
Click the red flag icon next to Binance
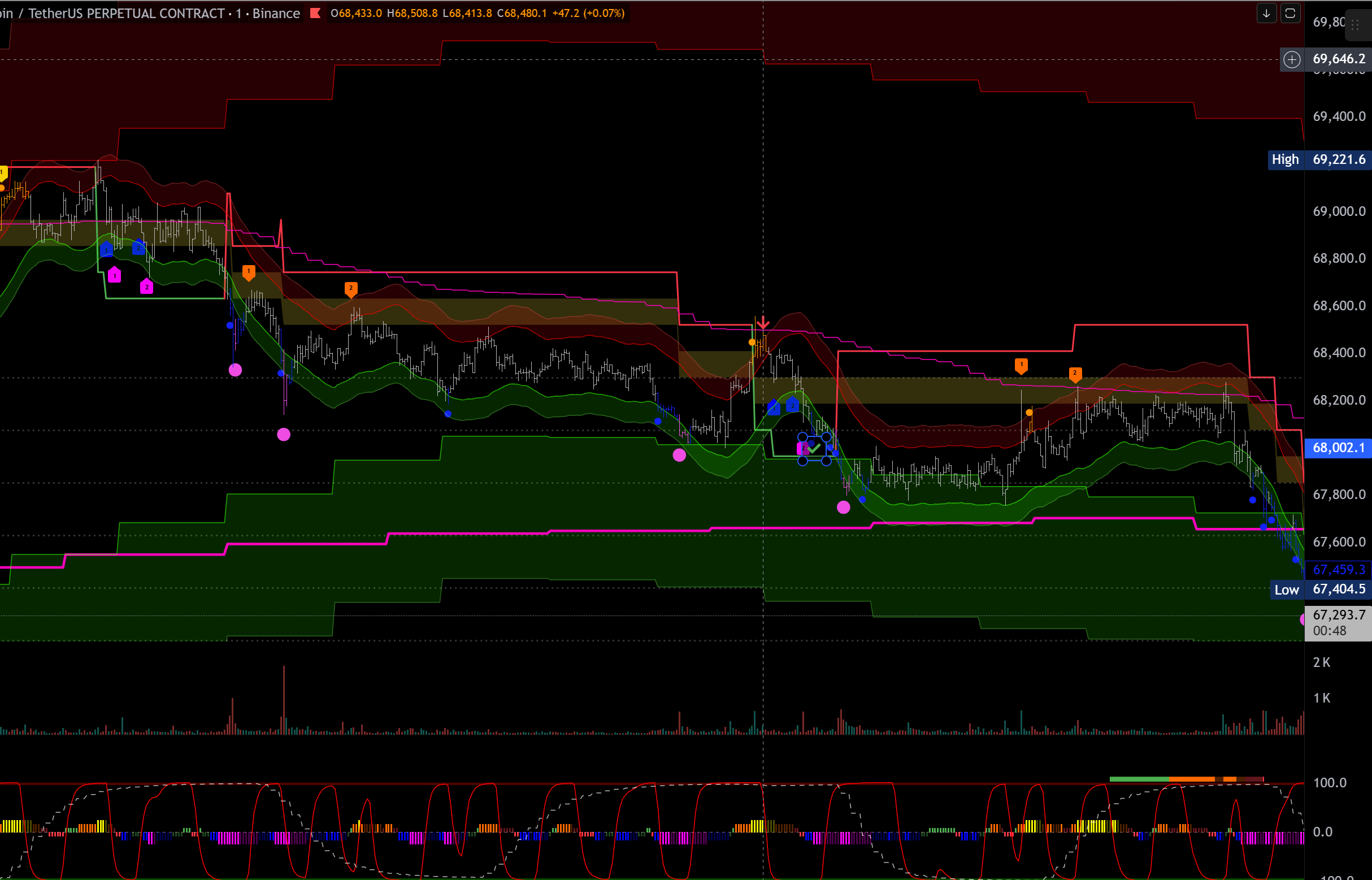pyautogui.click(x=315, y=13)
